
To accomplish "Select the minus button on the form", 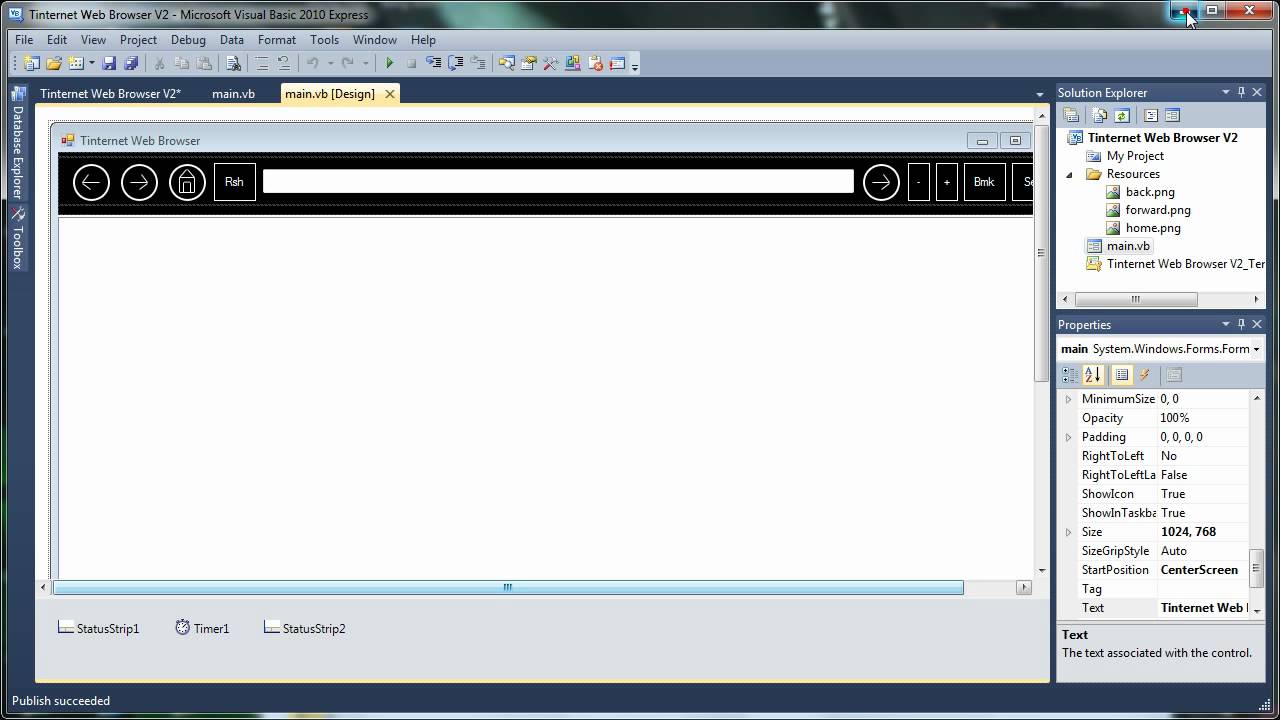I will coord(919,182).
